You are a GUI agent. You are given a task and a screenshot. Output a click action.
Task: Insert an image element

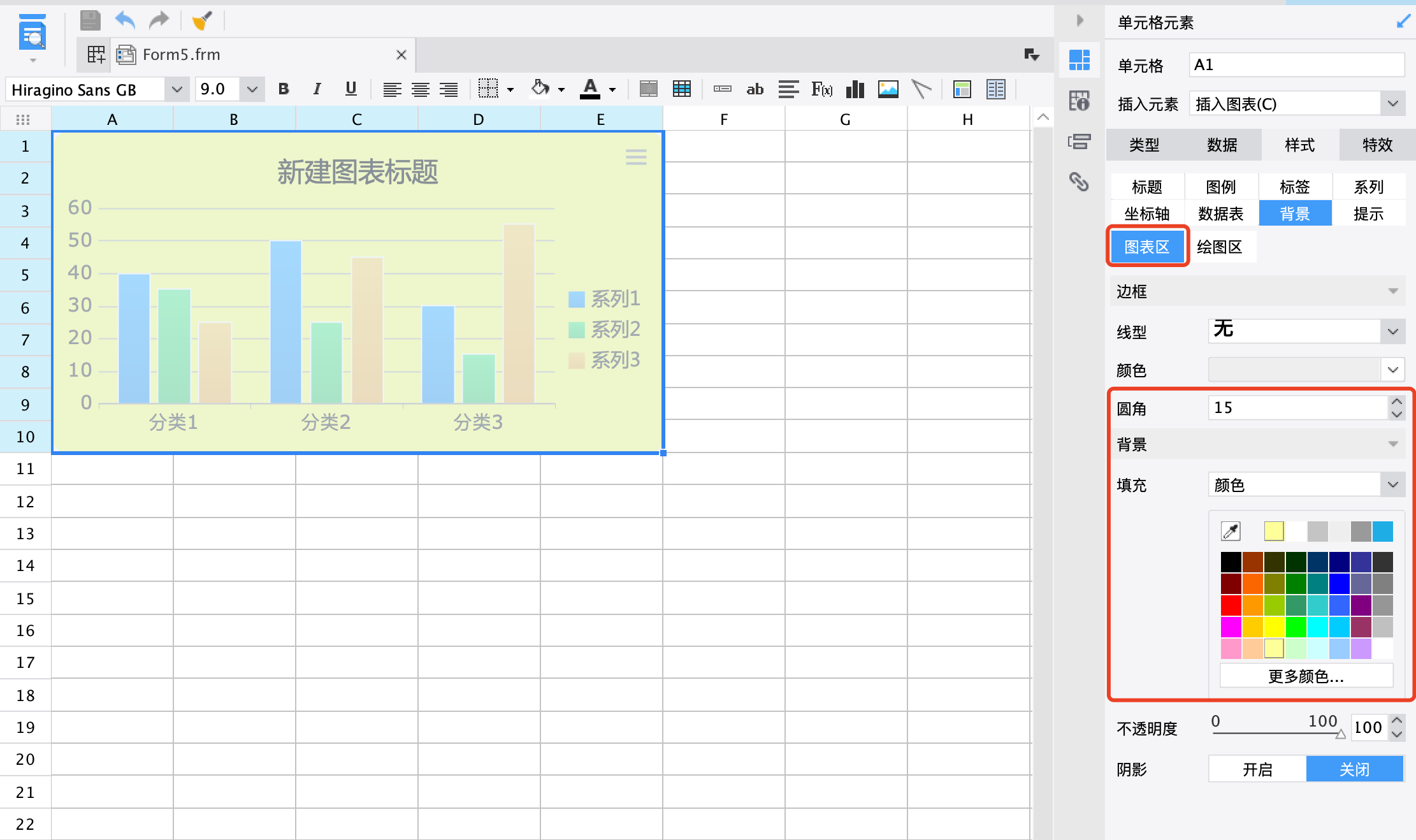[888, 89]
